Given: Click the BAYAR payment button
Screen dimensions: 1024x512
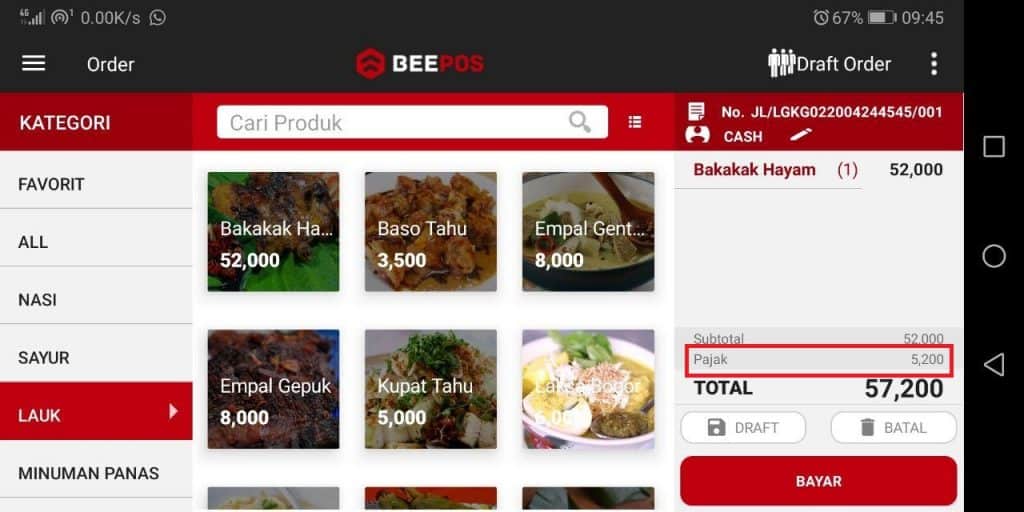Looking at the screenshot, I should pyautogui.click(x=818, y=481).
